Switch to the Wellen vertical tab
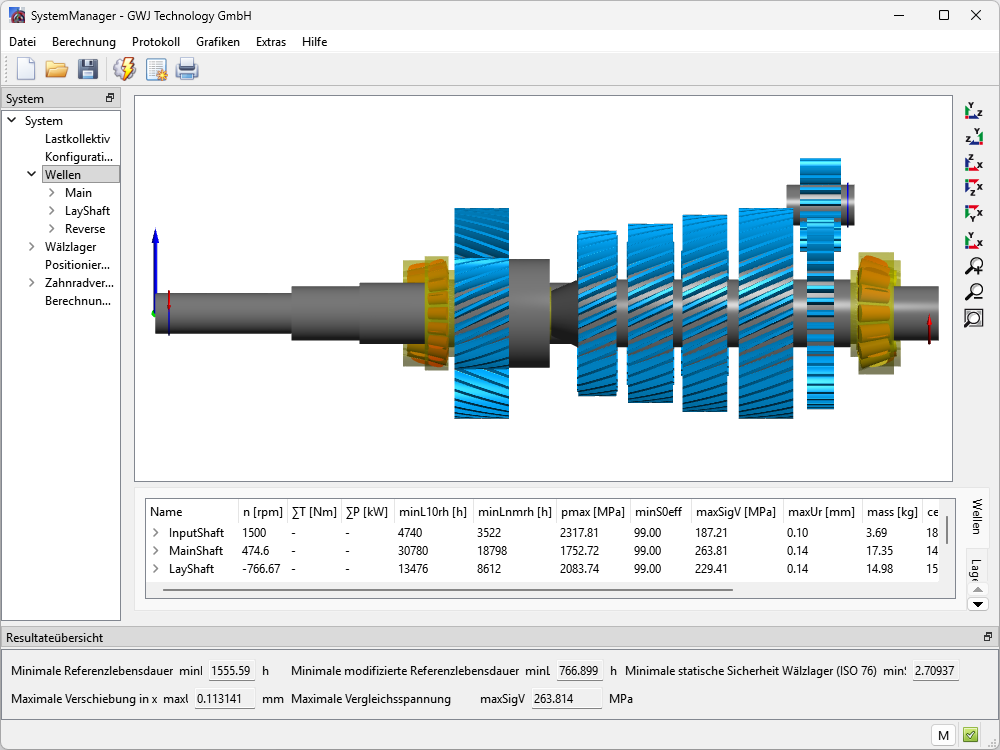 coord(976,517)
